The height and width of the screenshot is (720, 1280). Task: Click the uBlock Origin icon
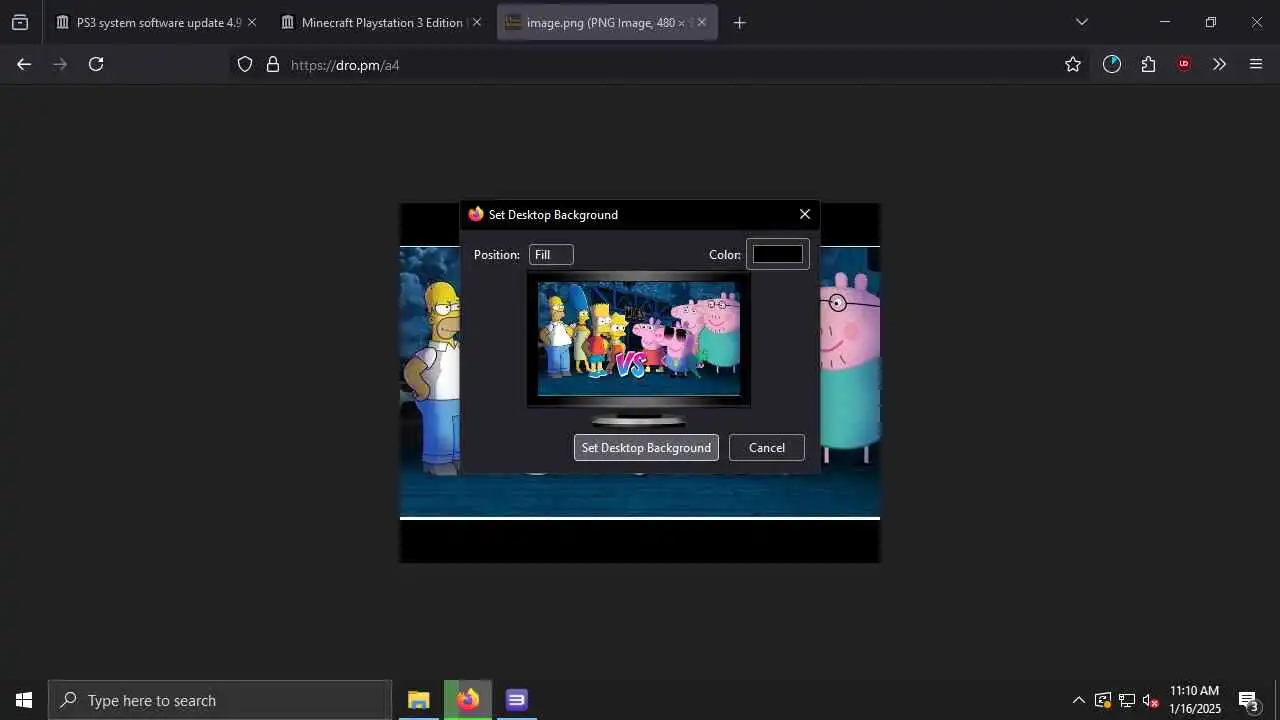click(1184, 64)
